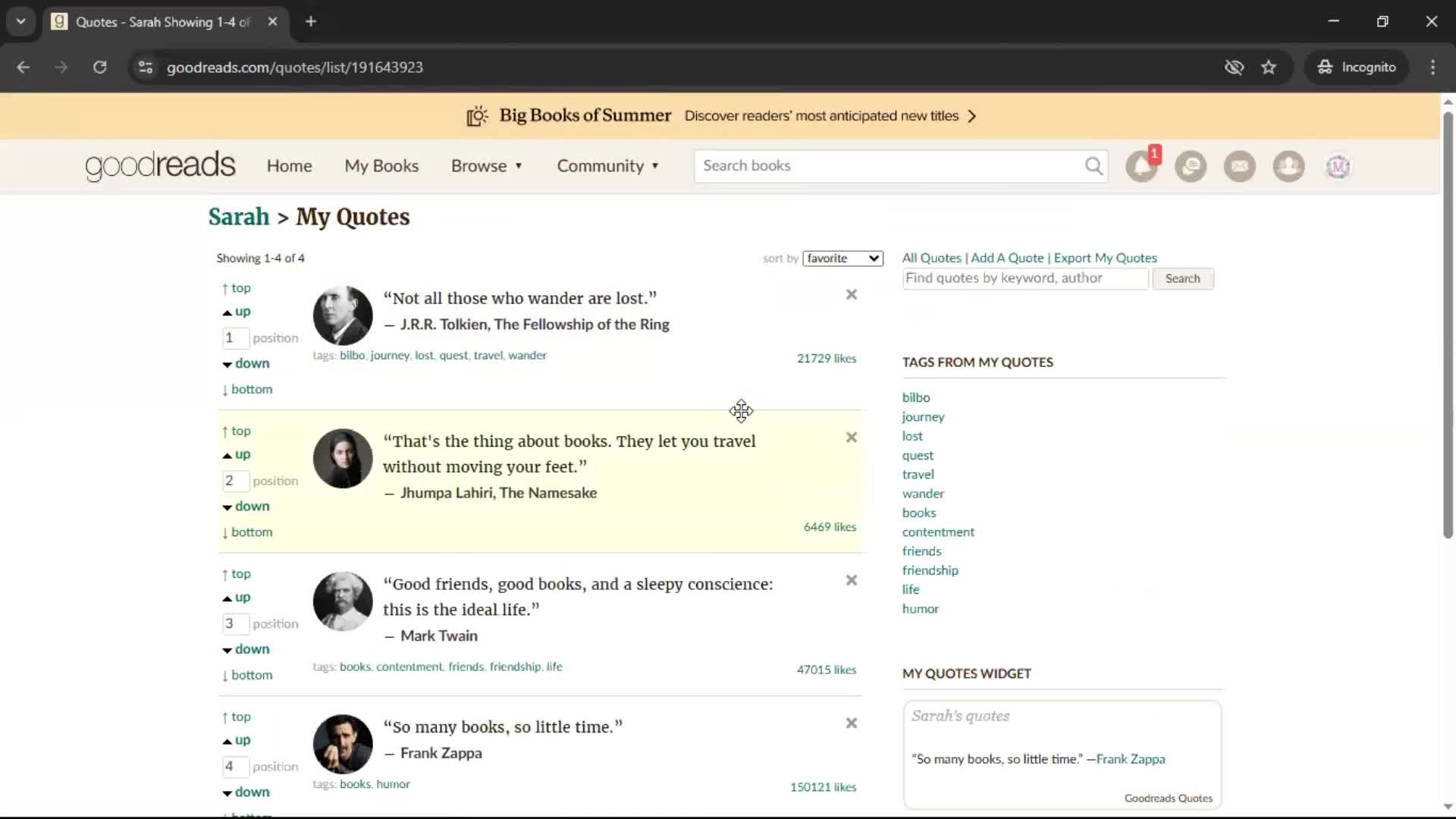The image size is (1456, 819).
Task: Open the sort by favorite dropdown
Action: [x=843, y=259]
